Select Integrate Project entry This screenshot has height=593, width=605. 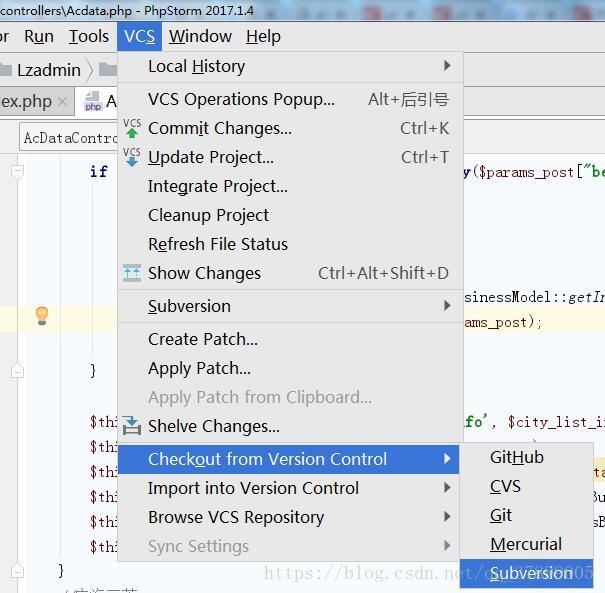pos(290,186)
